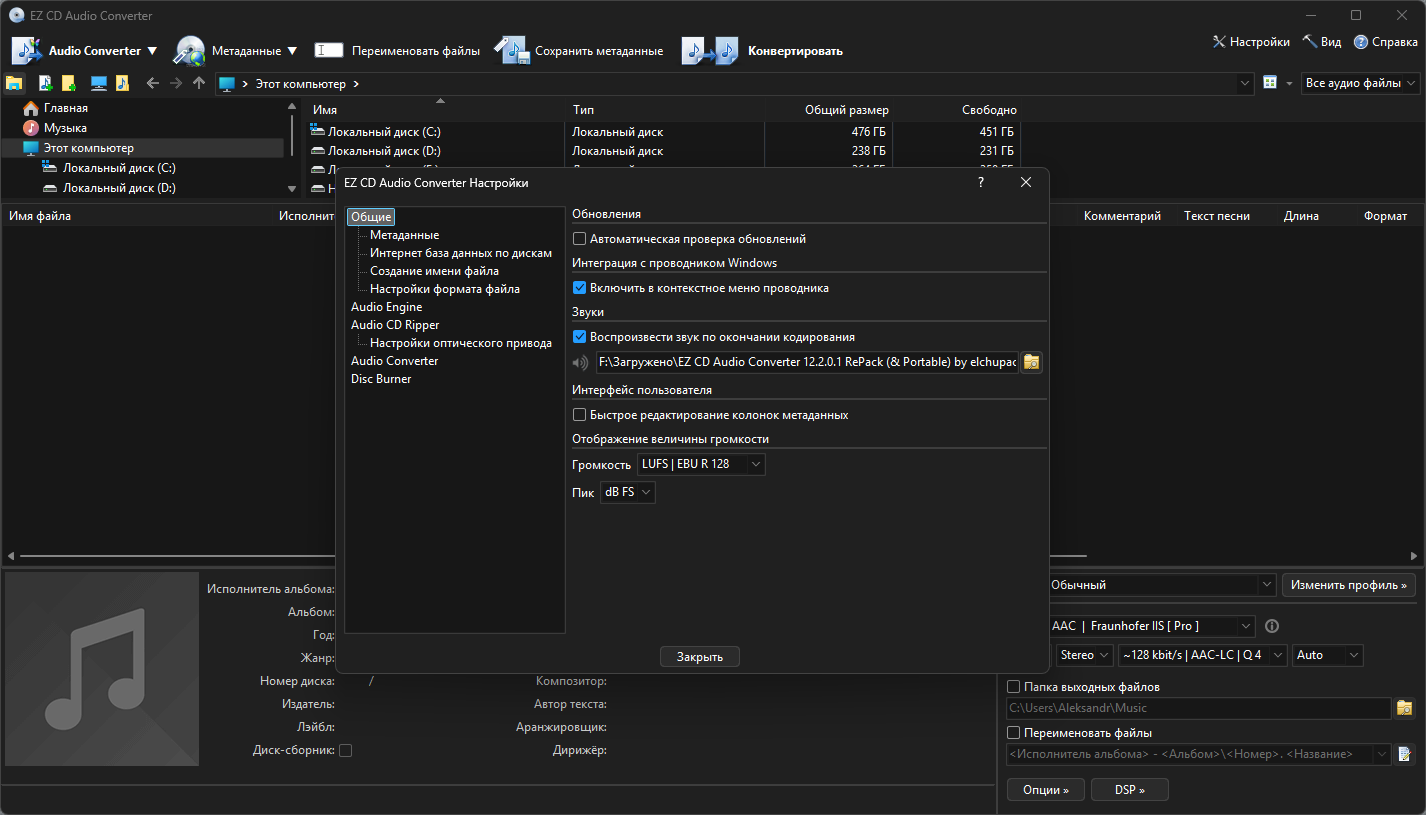The width and height of the screenshot is (1426, 815).
Task: Uncheck Включить в контекстное меню проводника
Action: pos(579,288)
